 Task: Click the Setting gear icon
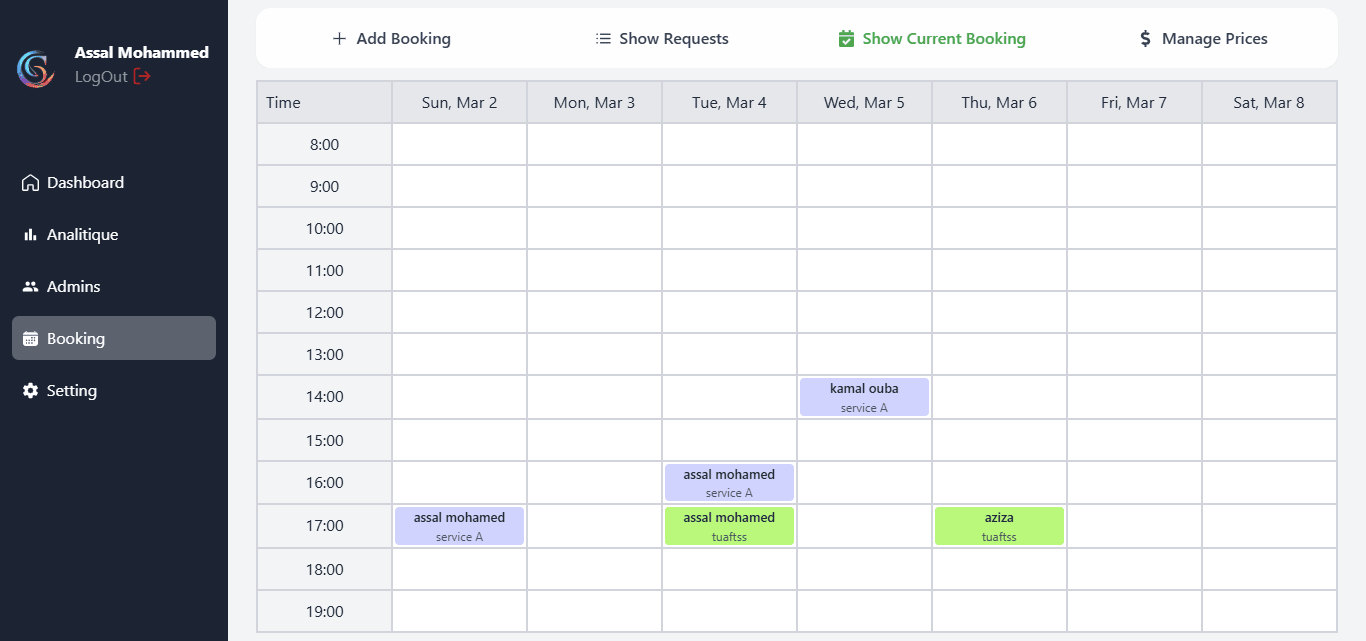point(30,391)
